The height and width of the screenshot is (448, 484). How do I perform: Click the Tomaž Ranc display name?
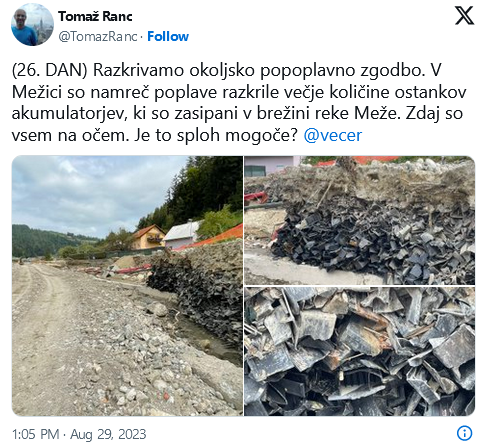point(95,16)
